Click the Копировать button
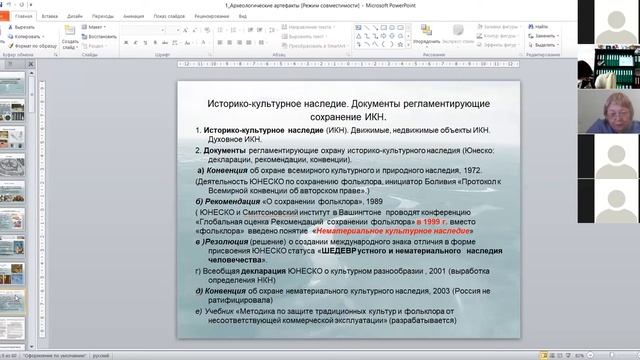The height and width of the screenshot is (360, 640). click(25, 36)
